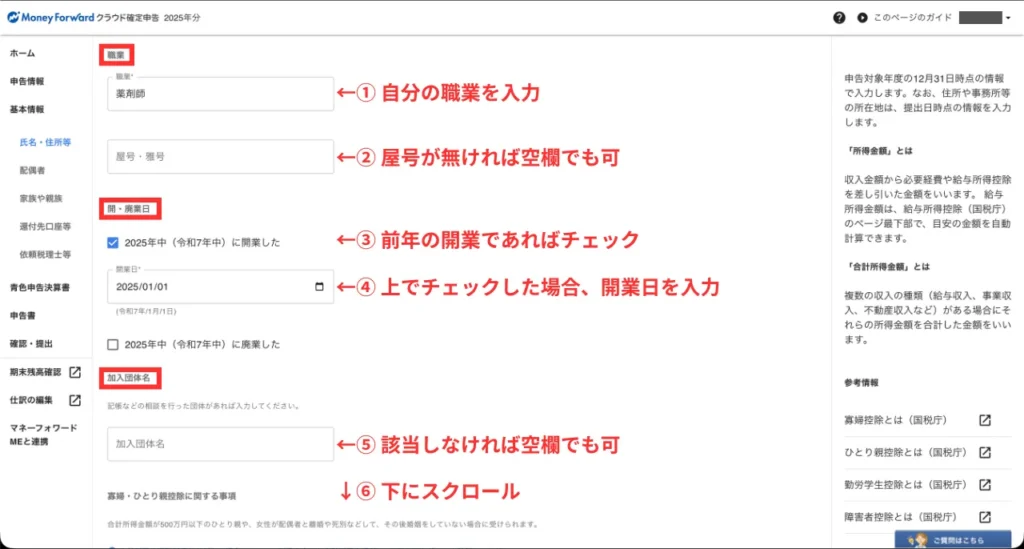Click external icon next to 勤労学生控除とは

point(985,484)
